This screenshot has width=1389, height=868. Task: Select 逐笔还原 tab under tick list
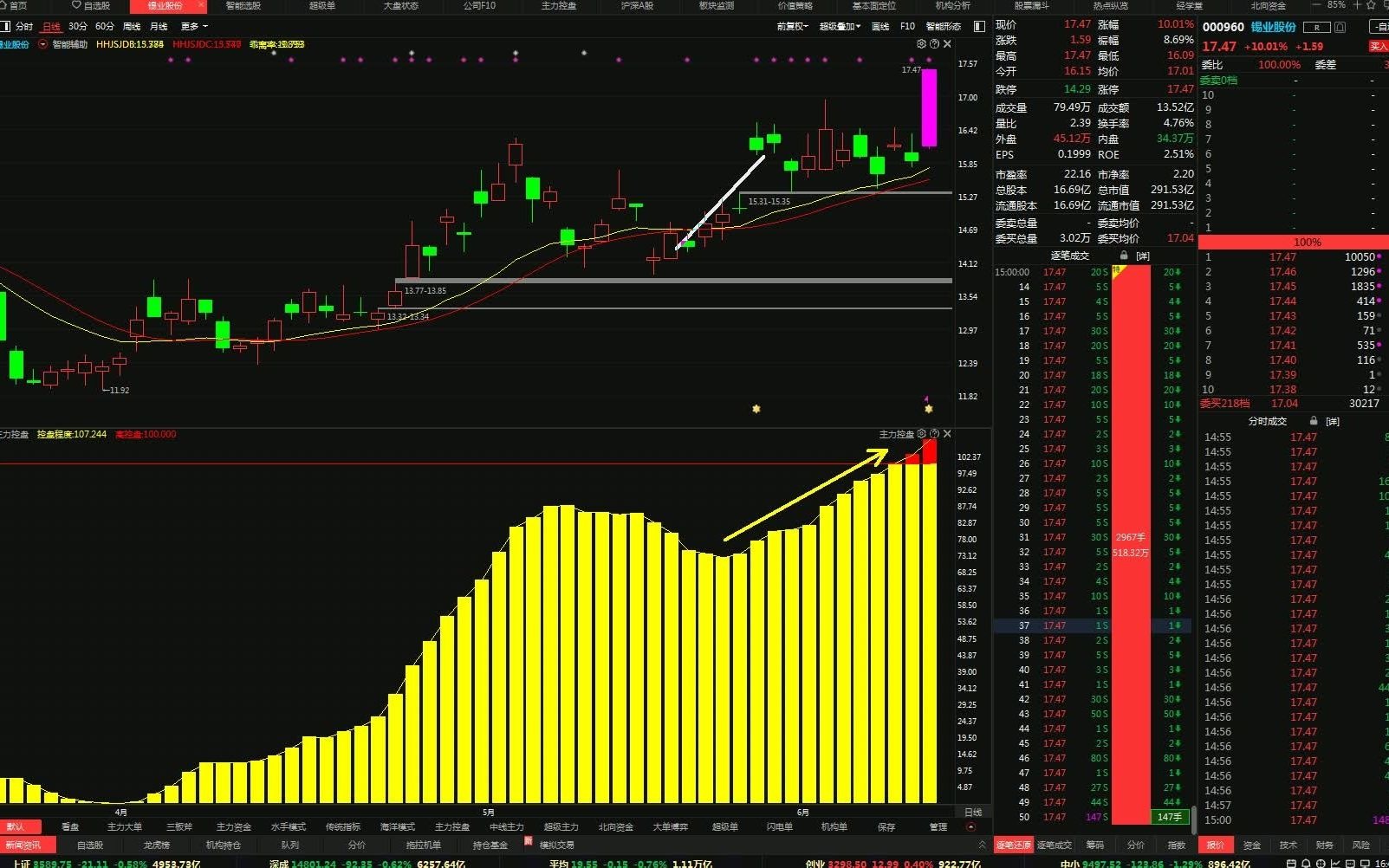(x=1014, y=845)
